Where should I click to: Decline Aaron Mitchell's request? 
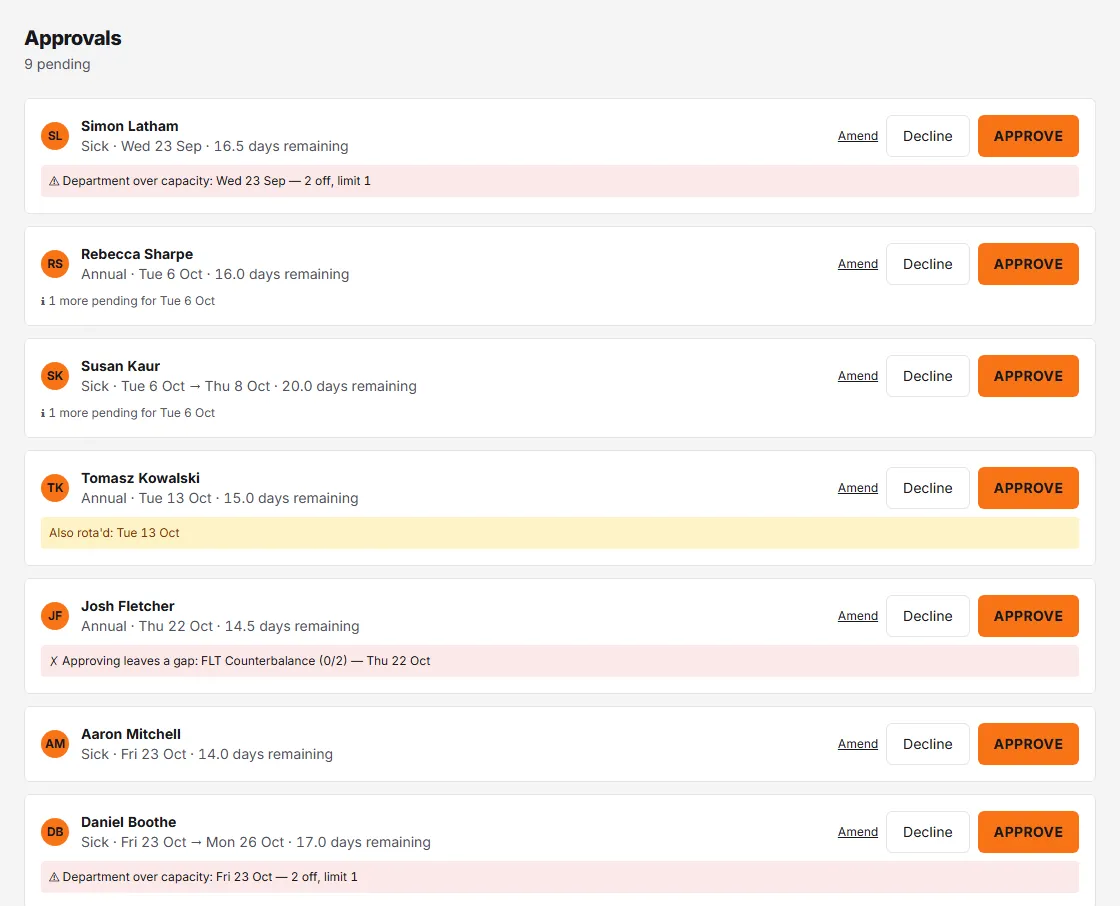pos(927,744)
